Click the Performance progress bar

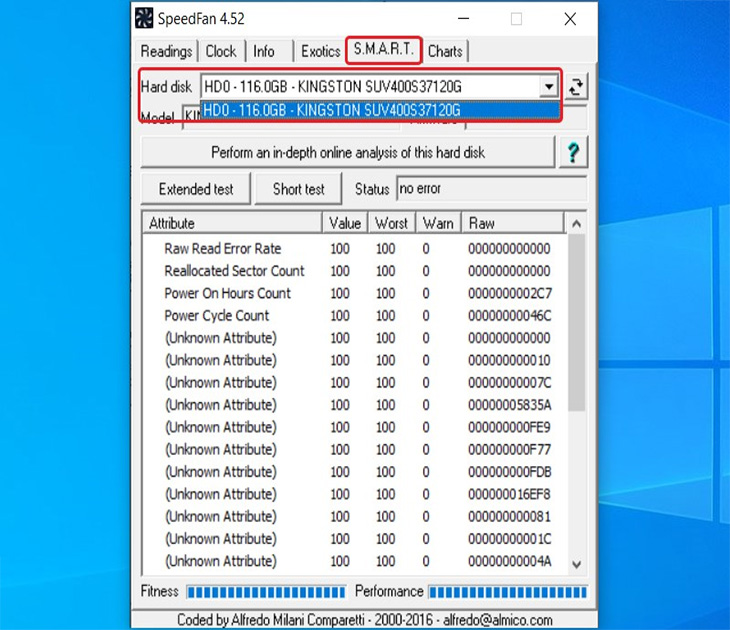pos(507,592)
